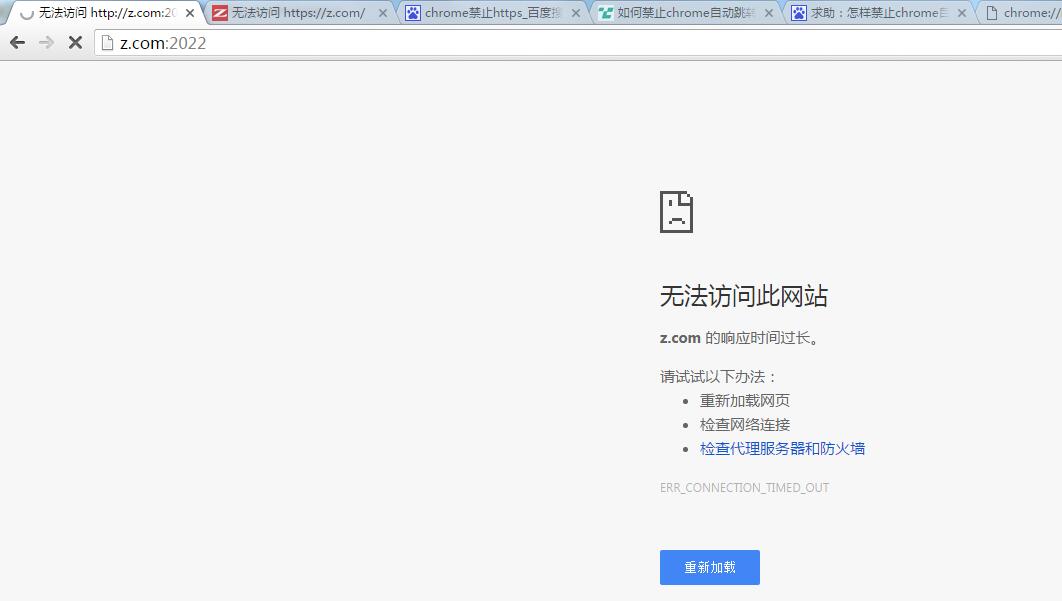The width and height of the screenshot is (1062, 601).
Task: Click the document favicon on chrome:// tab
Action: (x=992, y=13)
